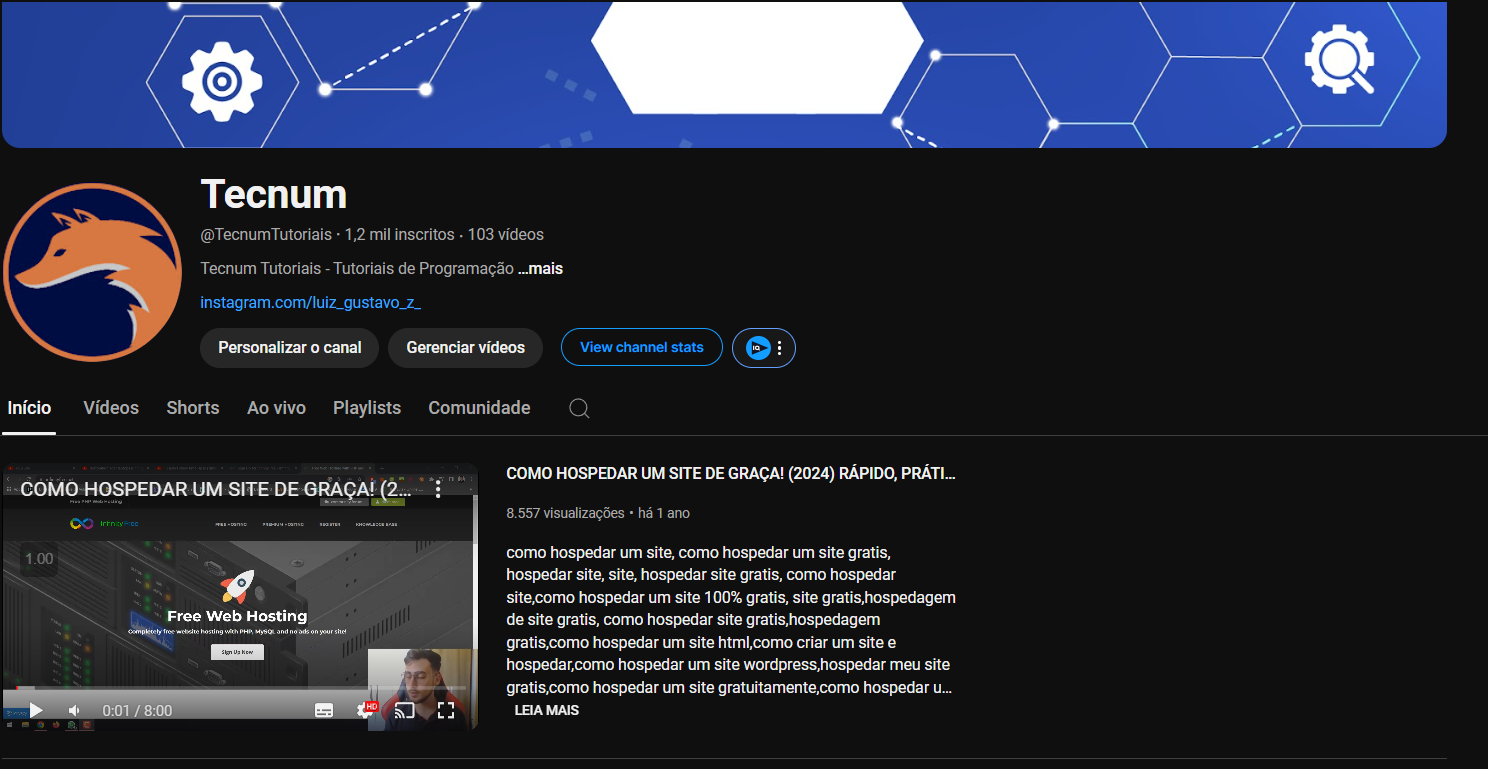Switch to the Shorts tab
Image resolution: width=1488 pixels, height=769 pixels.
193,408
